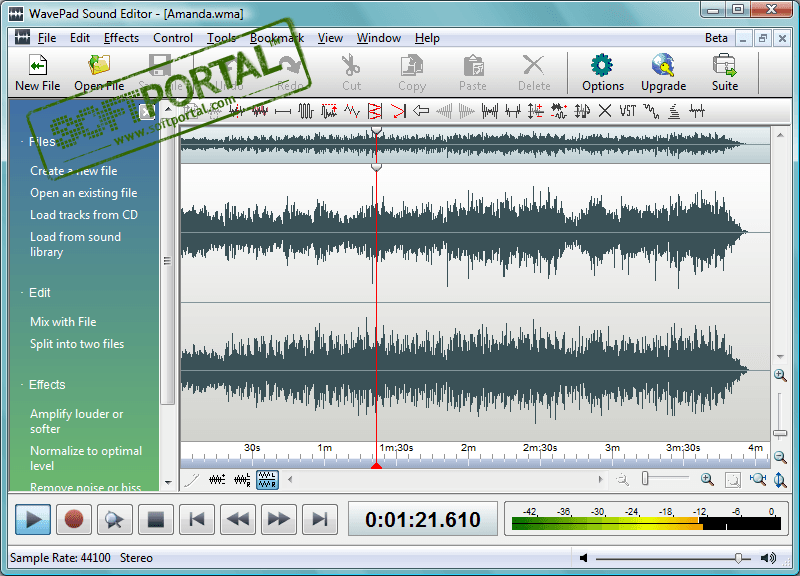Image resolution: width=800 pixels, height=576 pixels.
Task: Toggle split L/R channel waveform view
Action: 267,480
